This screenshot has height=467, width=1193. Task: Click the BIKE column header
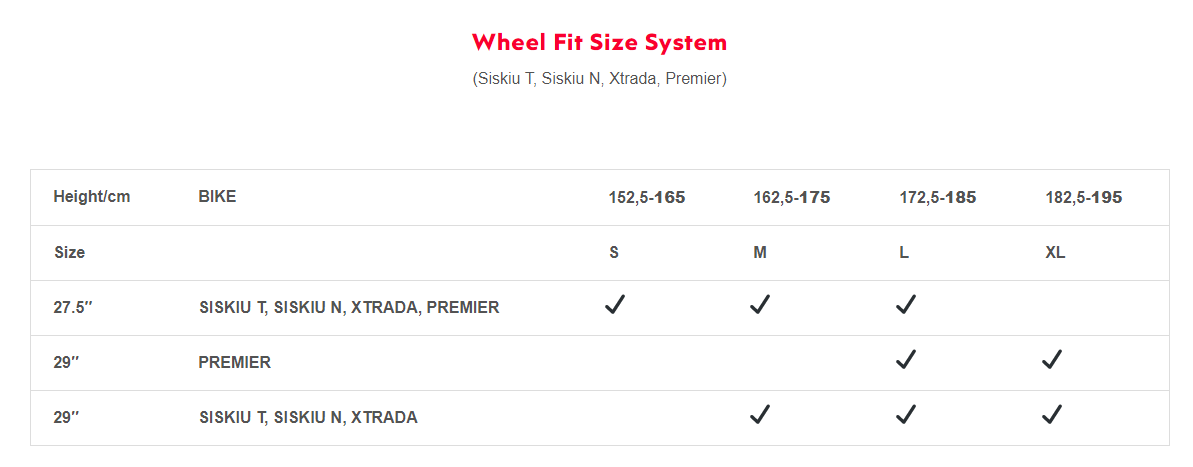(218, 197)
